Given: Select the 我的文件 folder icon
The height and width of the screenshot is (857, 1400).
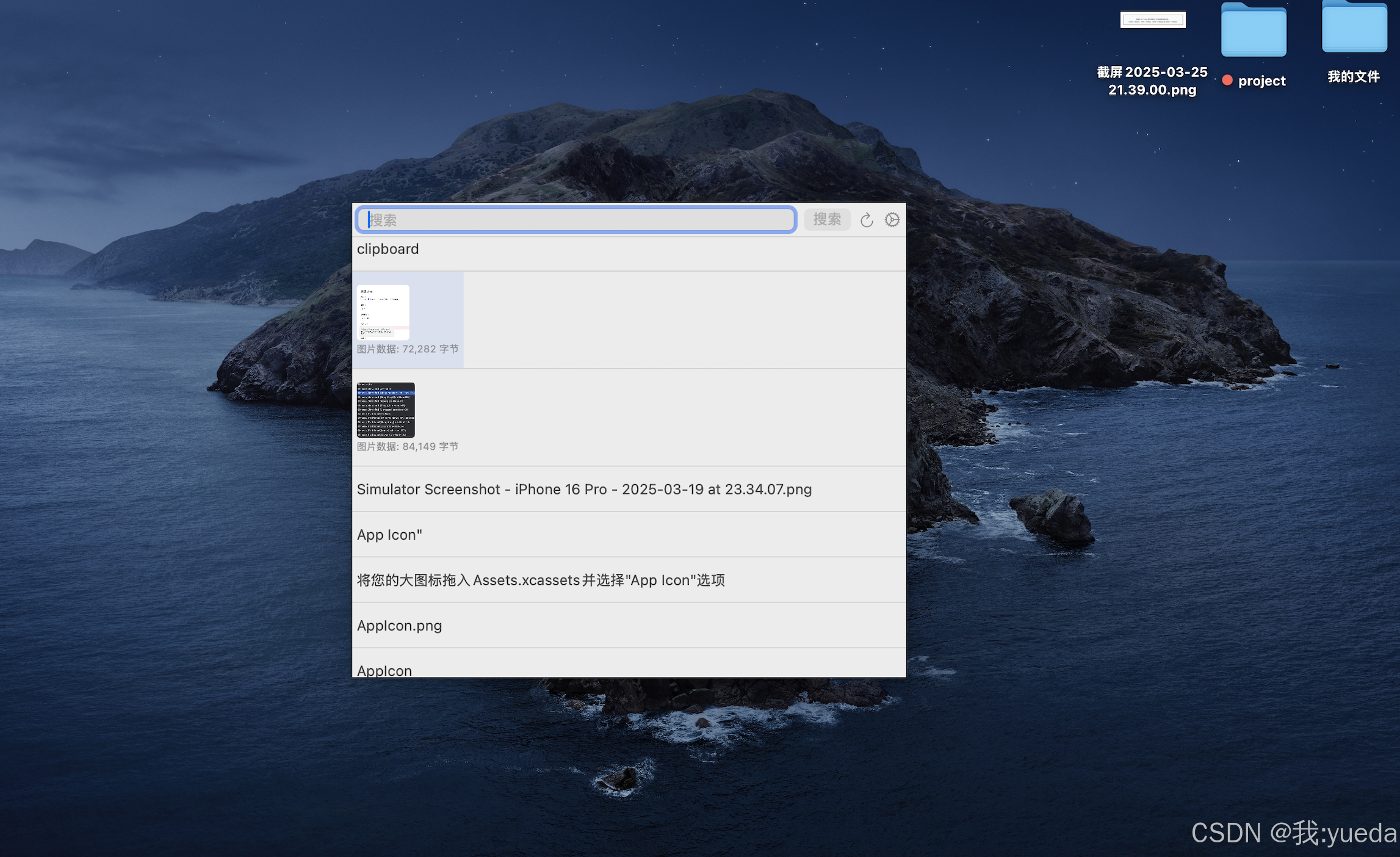Looking at the screenshot, I should tap(1354, 28).
